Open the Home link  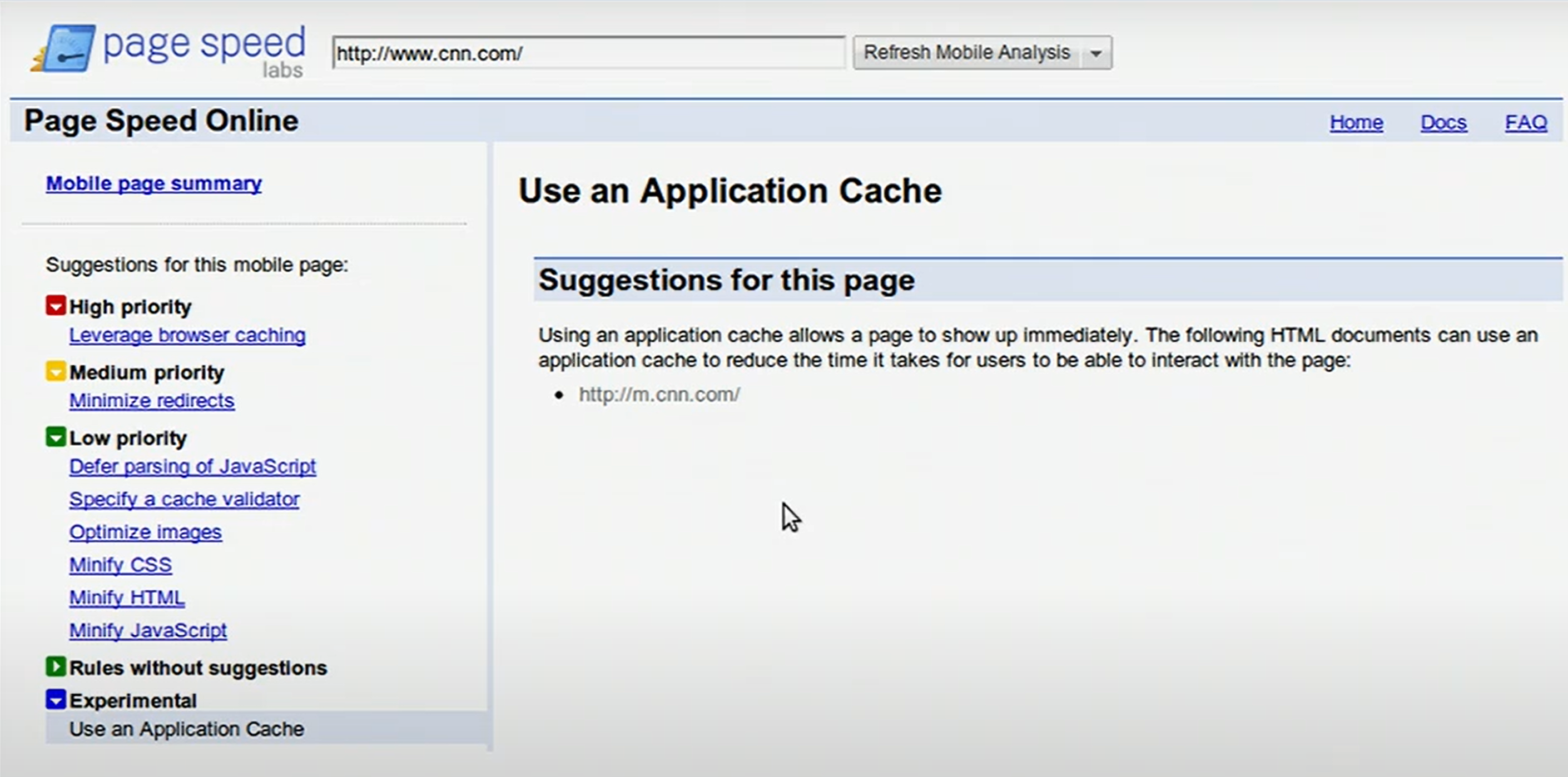pyautogui.click(x=1356, y=122)
